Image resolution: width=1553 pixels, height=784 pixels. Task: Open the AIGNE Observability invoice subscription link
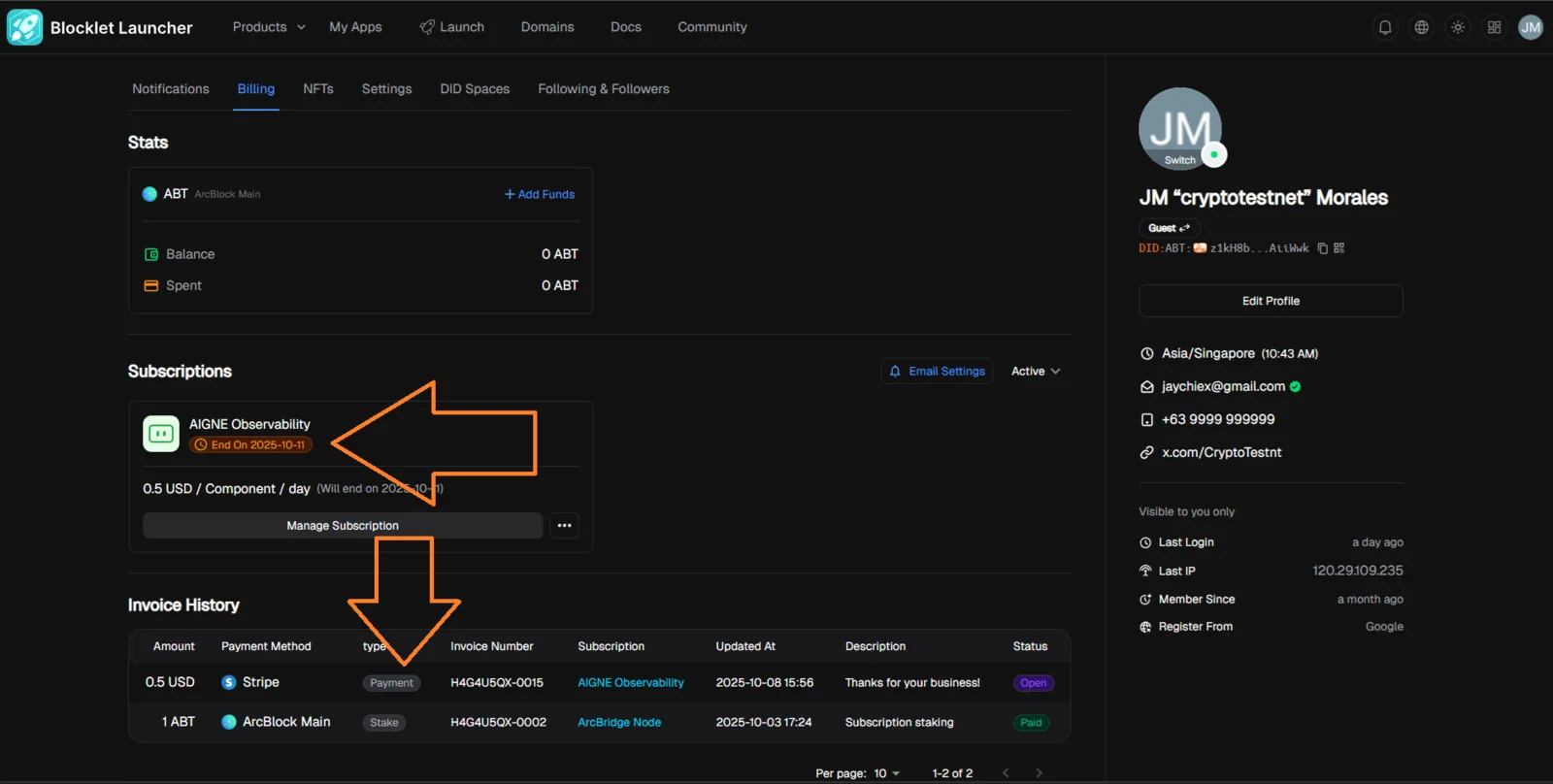(x=631, y=683)
